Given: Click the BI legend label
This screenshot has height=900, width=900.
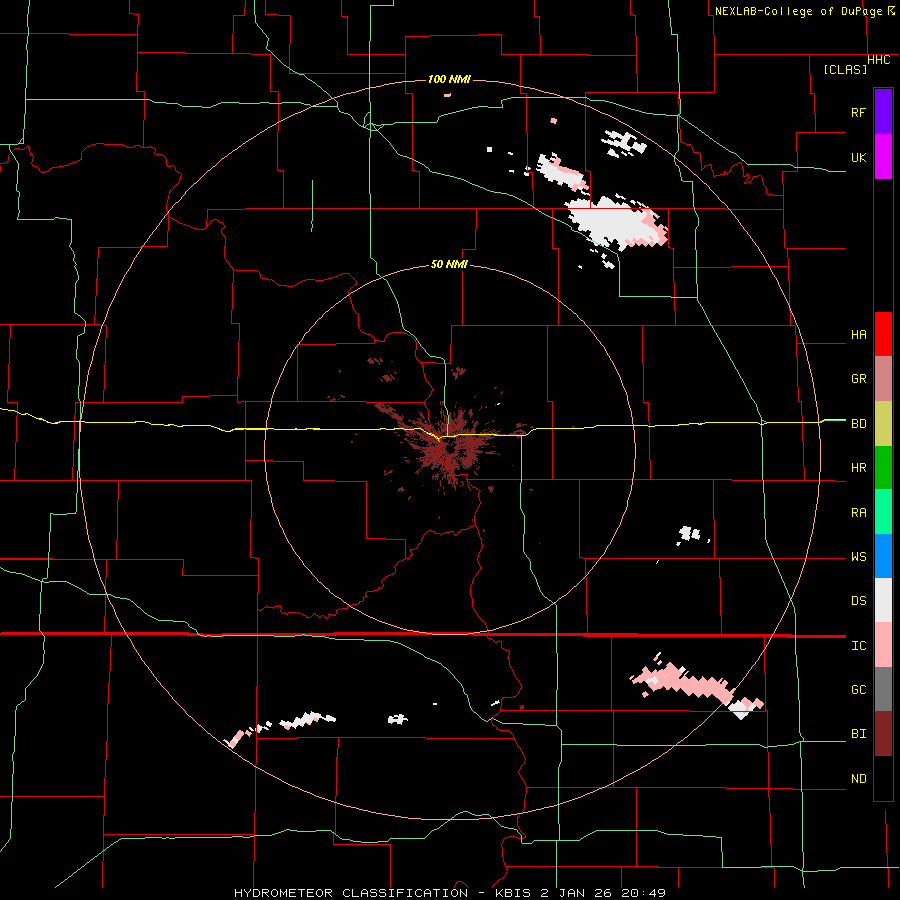Looking at the screenshot, I should tap(858, 734).
